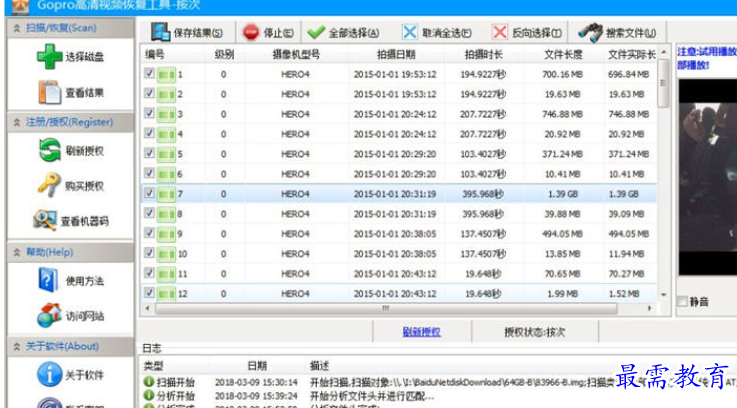Click video file icon in row 11
Screen dimensions: 737x408
tap(166, 274)
